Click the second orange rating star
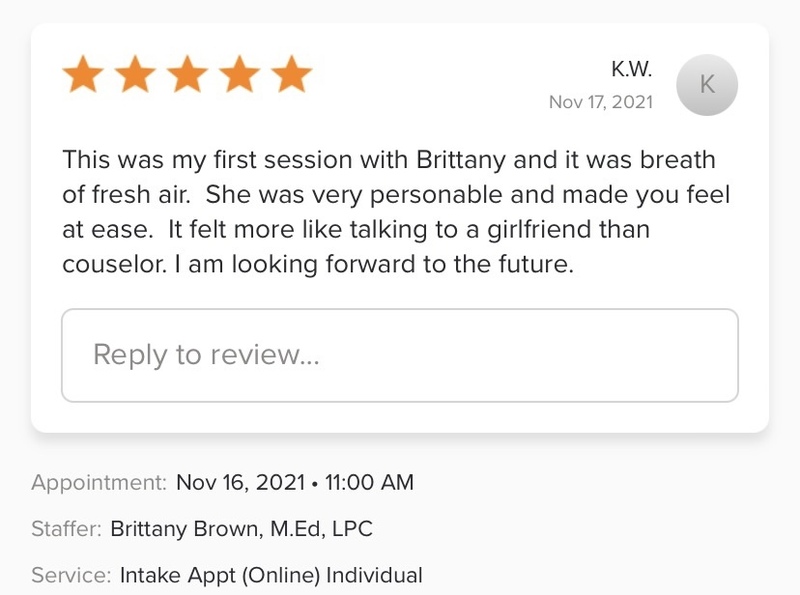The width and height of the screenshot is (800, 595). [136, 76]
